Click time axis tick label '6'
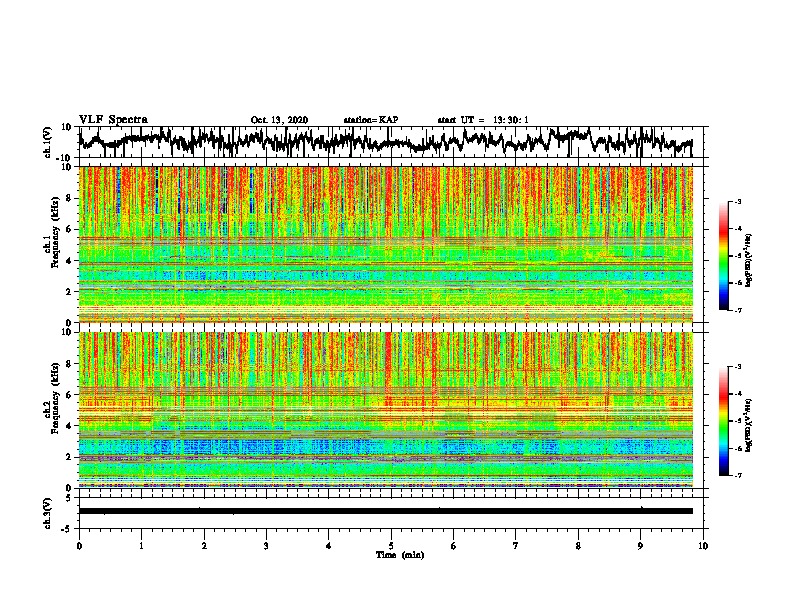 pos(454,546)
